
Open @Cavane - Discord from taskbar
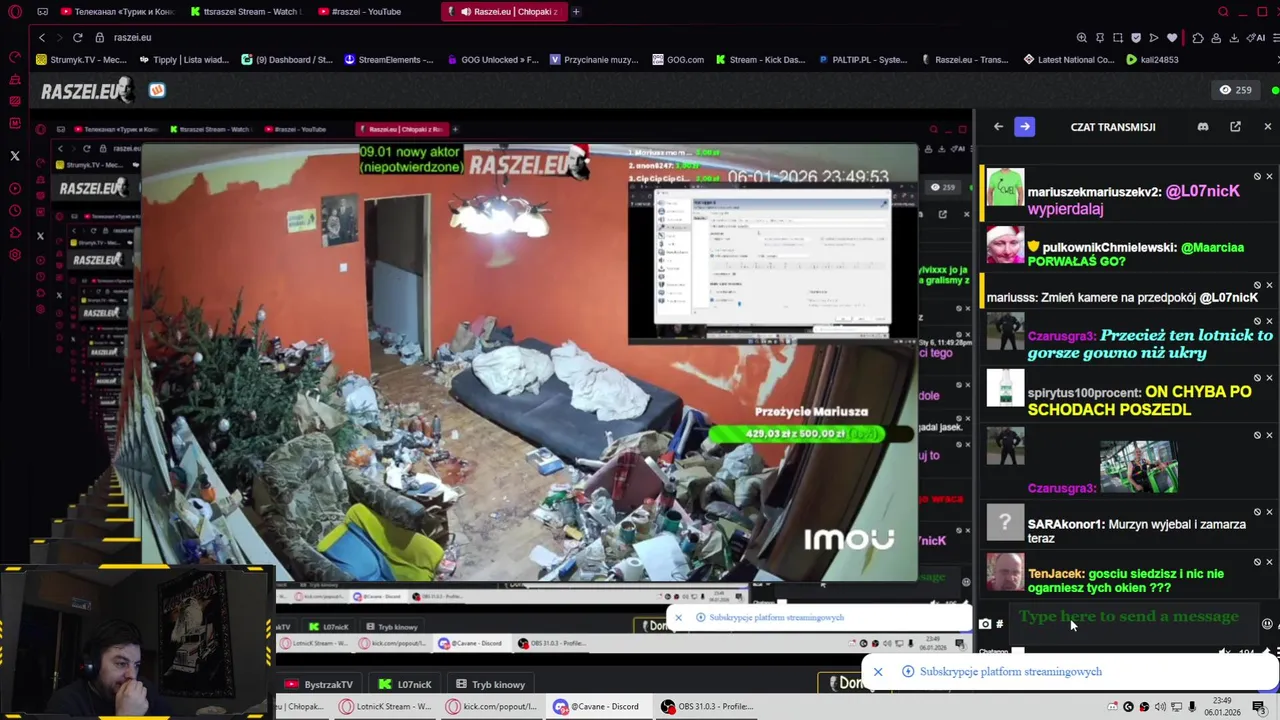tap(597, 707)
